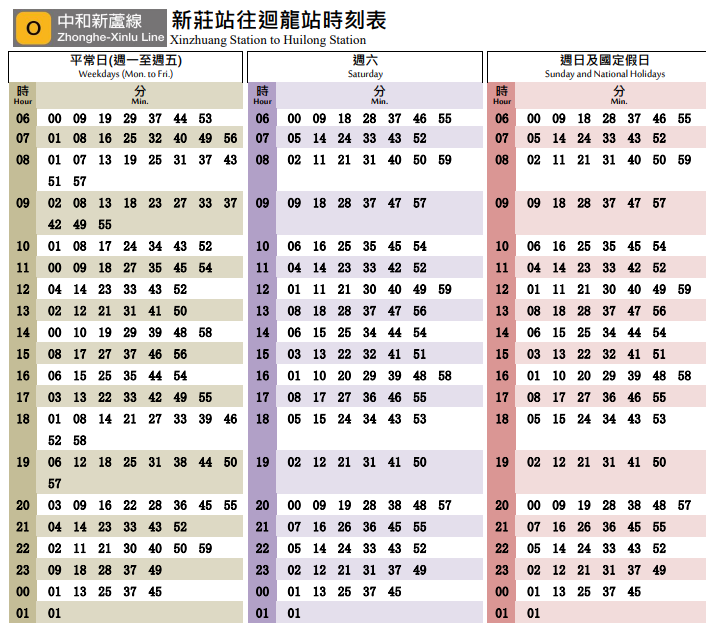This screenshot has height=623, width=706.
Task: Click minute 52 in Sunday hour 07 row
Action: click(x=659, y=138)
